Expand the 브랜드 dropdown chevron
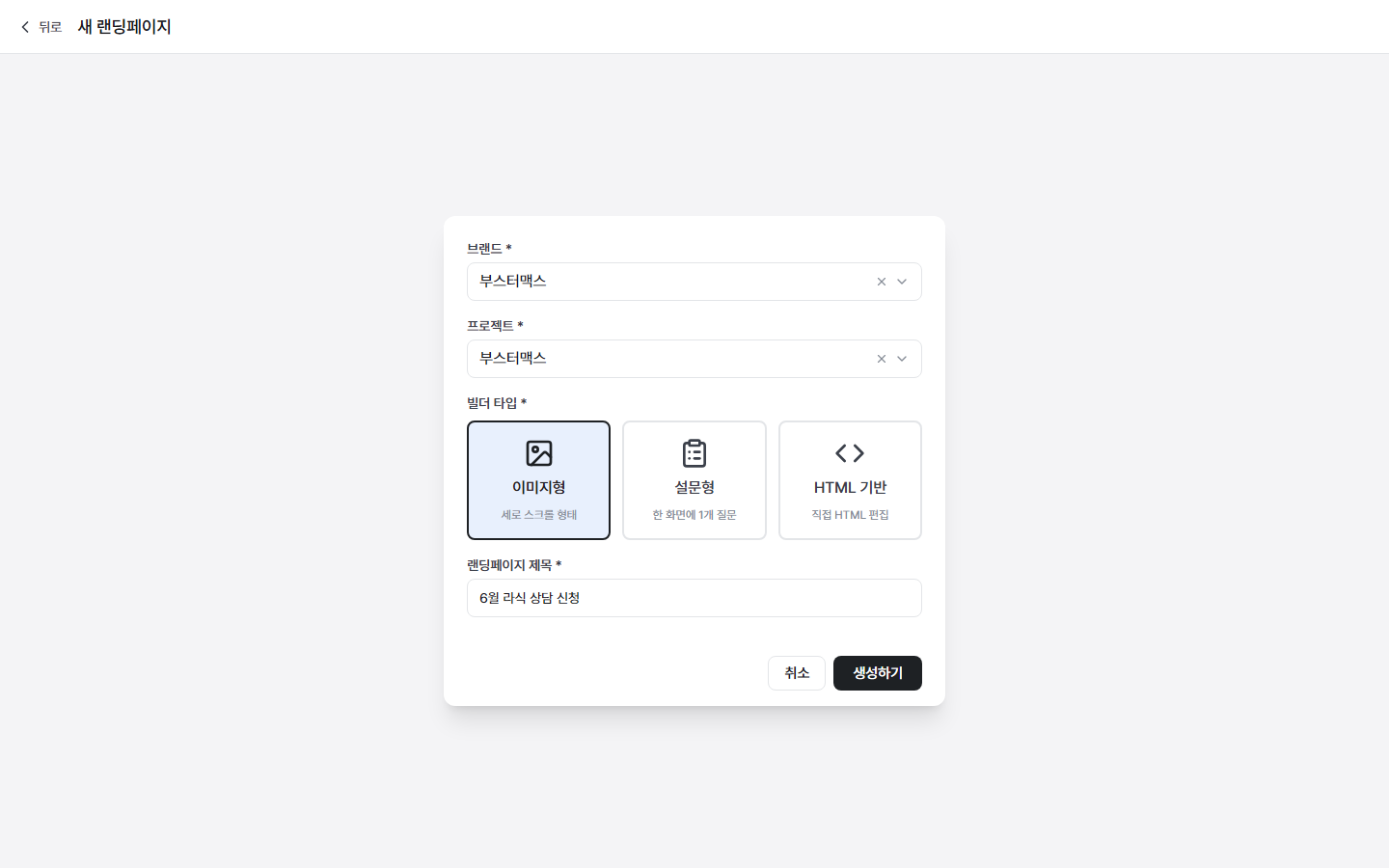The height and width of the screenshot is (868, 1389). [x=902, y=282]
